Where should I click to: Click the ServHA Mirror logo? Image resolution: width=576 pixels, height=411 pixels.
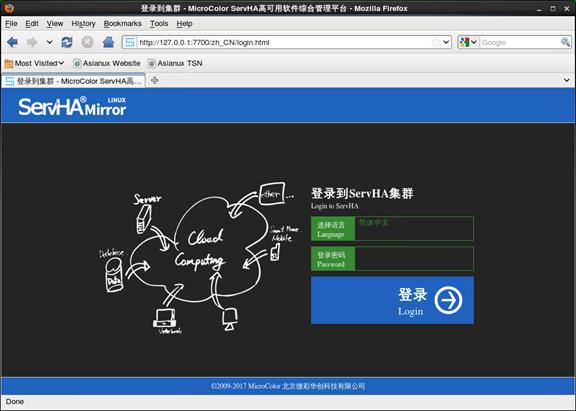pos(72,107)
